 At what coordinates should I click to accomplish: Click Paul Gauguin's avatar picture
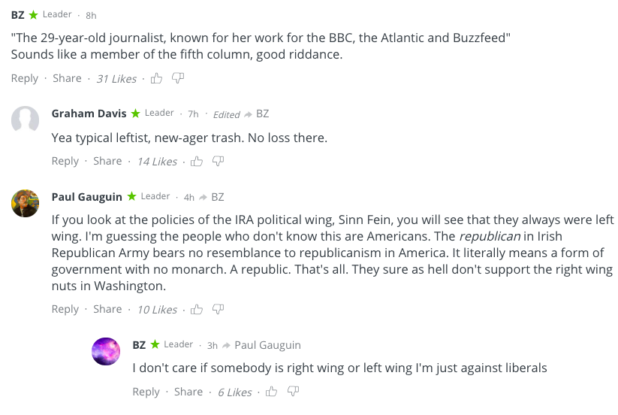25,202
